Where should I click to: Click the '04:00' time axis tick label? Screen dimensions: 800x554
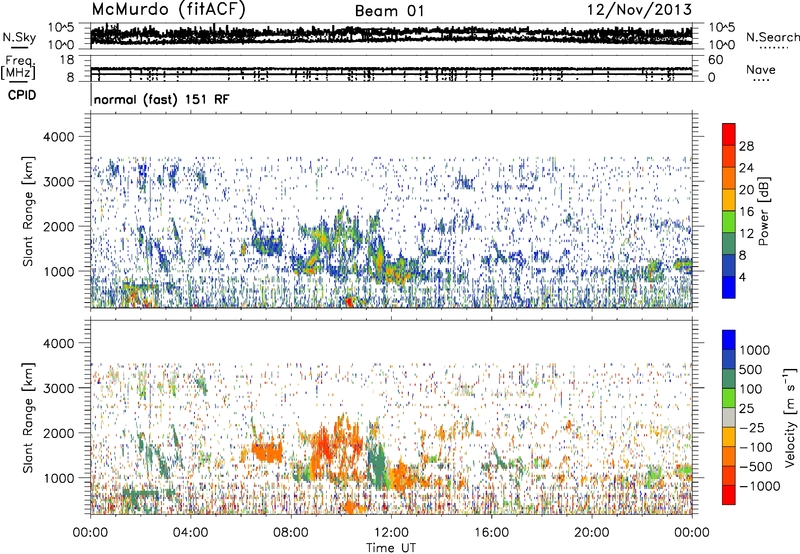(190, 533)
